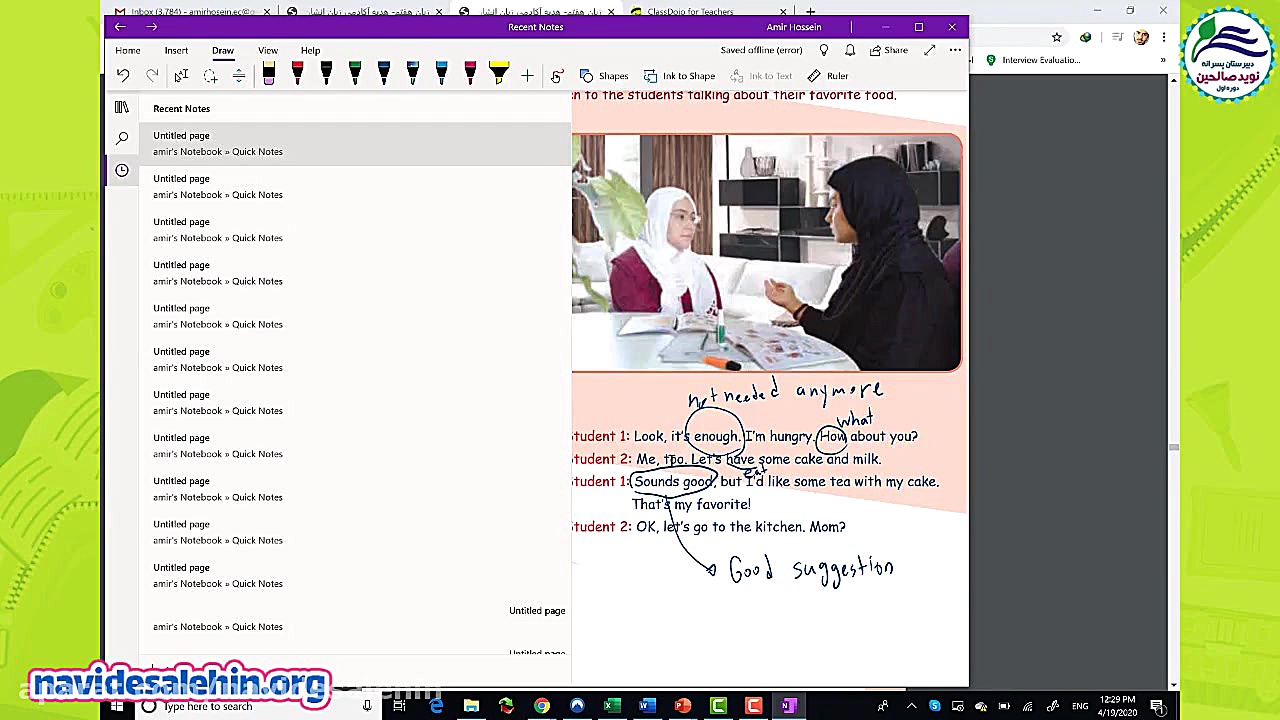This screenshot has height=720, width=1280.
Task: Click the Saved offline (error) status
Action: (x=761, y=50)
